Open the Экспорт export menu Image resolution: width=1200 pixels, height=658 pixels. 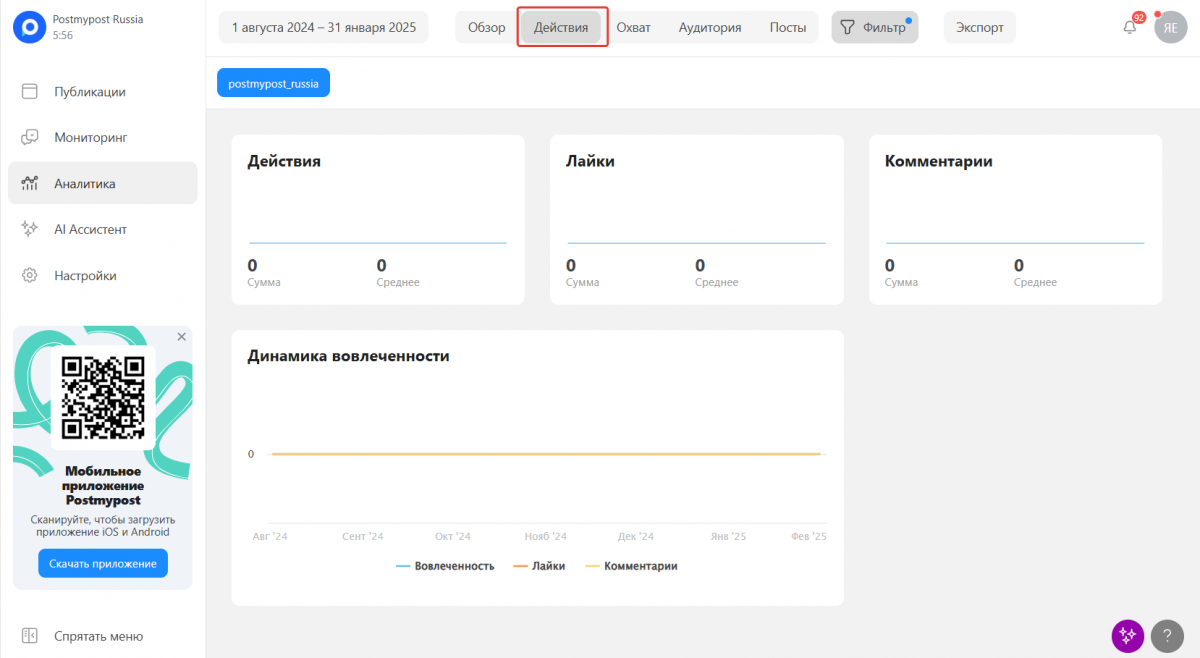pyautogui.click(x=979, y=28)
